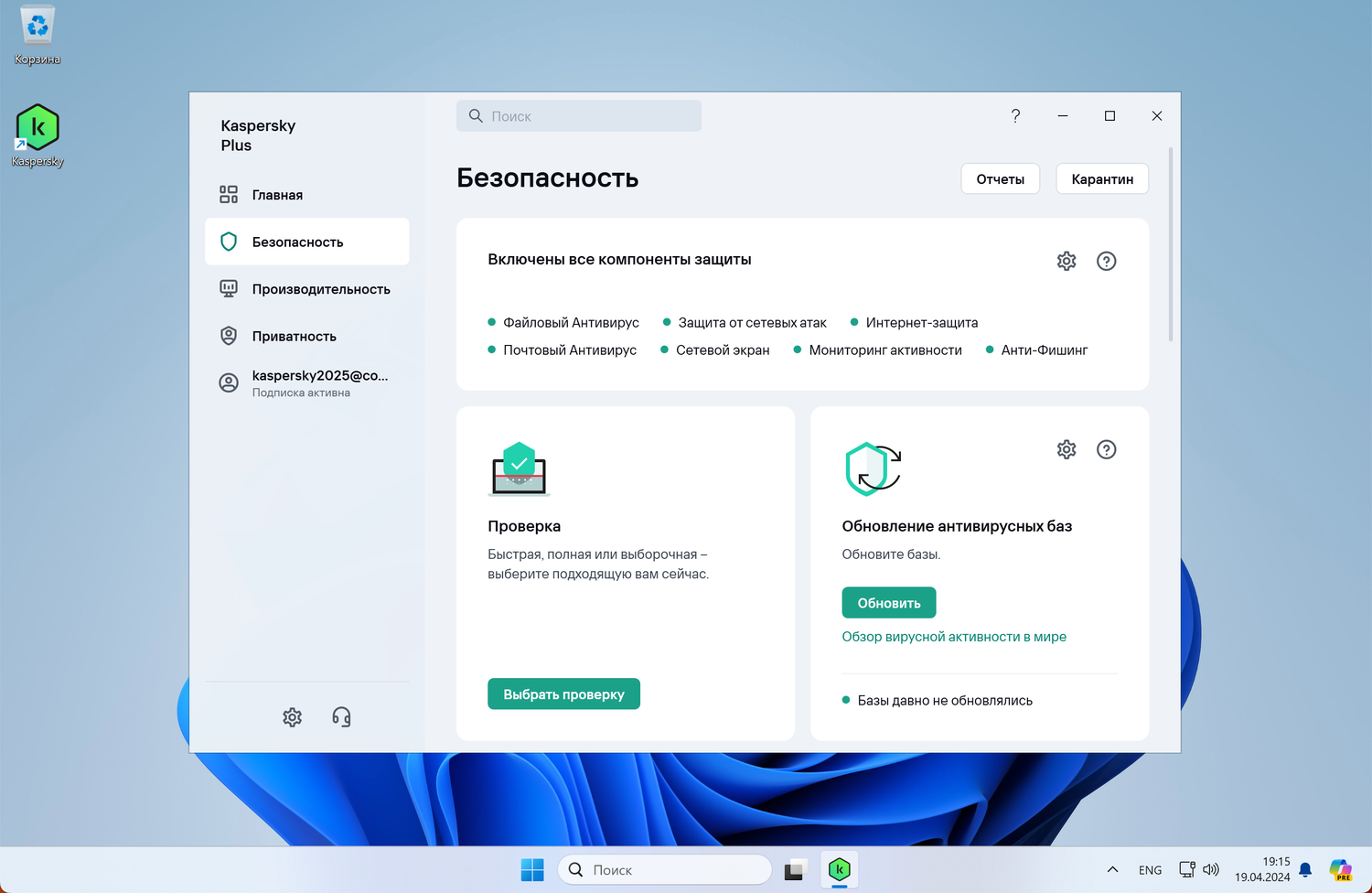Open Task View in the taskbar
The image size is (1372, 893).
794,870
